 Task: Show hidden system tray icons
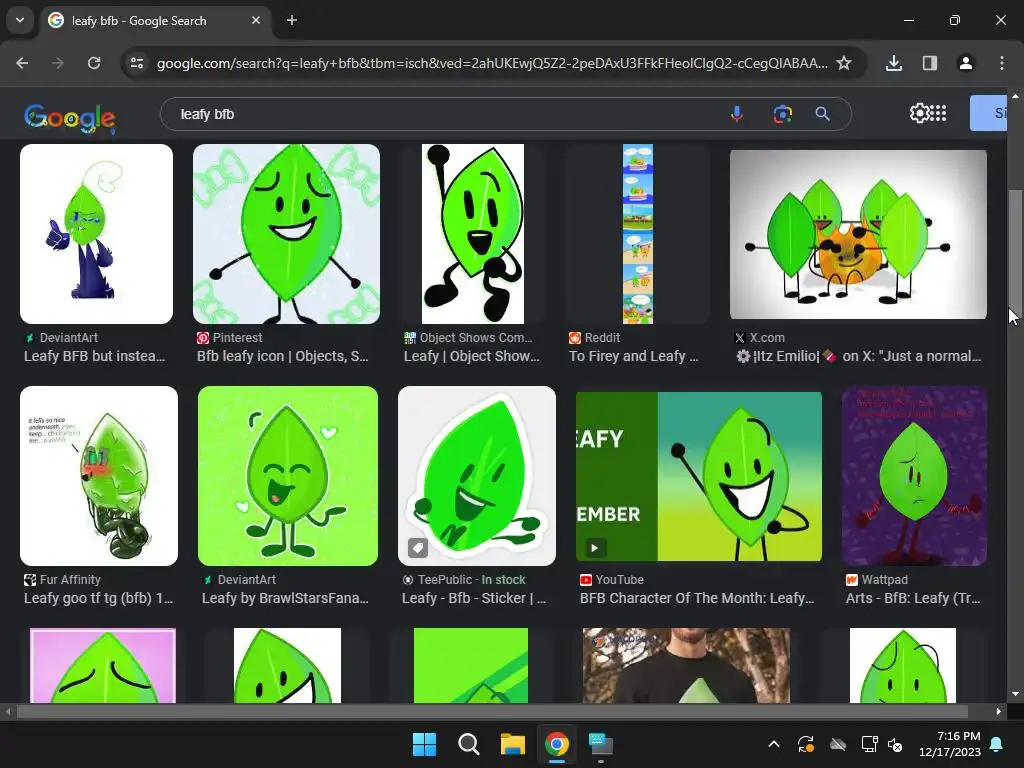click(774, 744)
